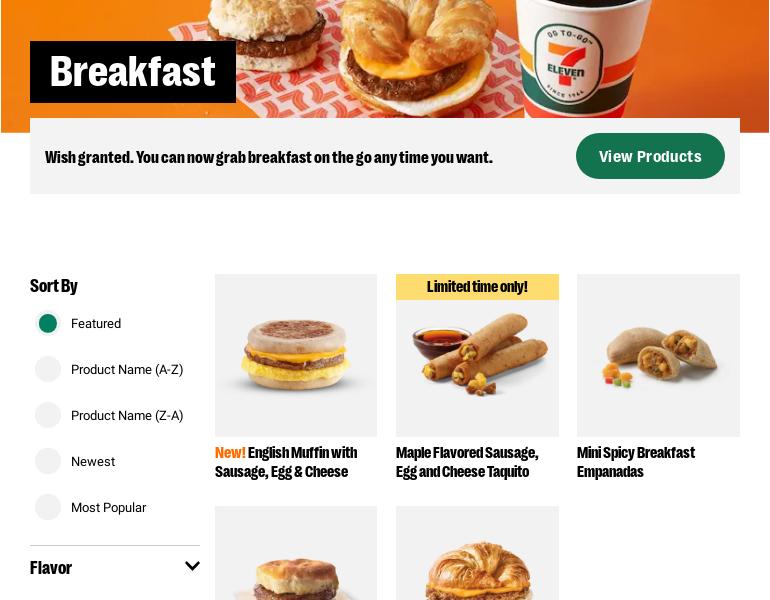
Task: Sort products by Newest
Action: click(48, 461)
